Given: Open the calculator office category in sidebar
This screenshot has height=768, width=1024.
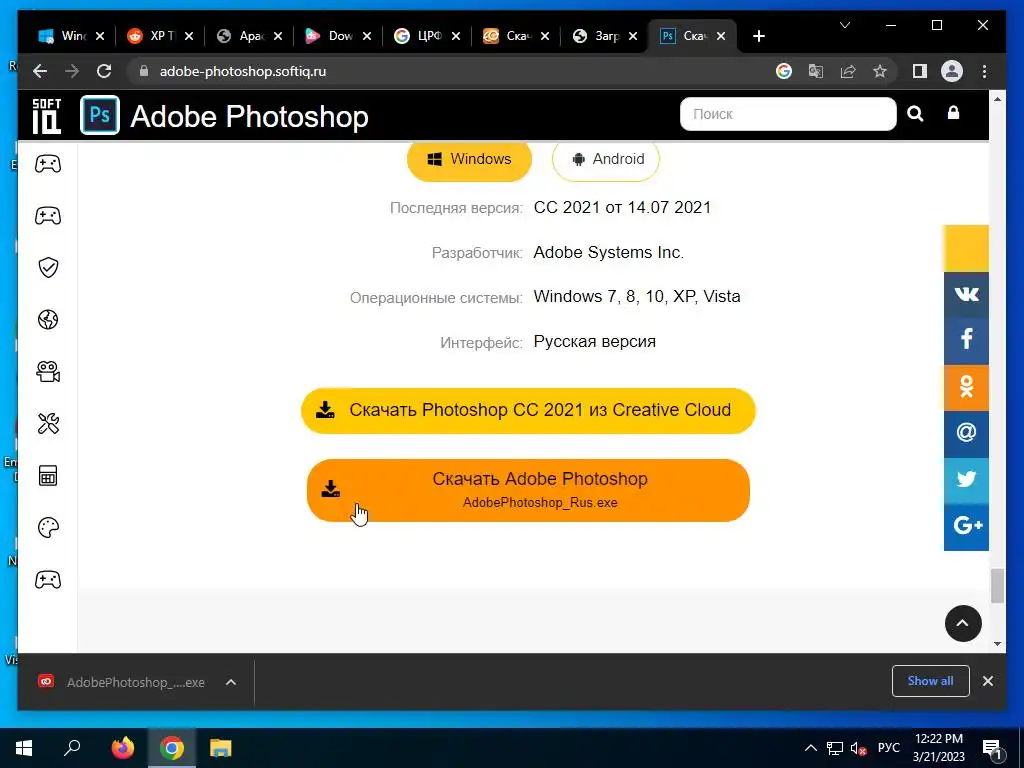Looking at the screenshot, I should point(48,475).
